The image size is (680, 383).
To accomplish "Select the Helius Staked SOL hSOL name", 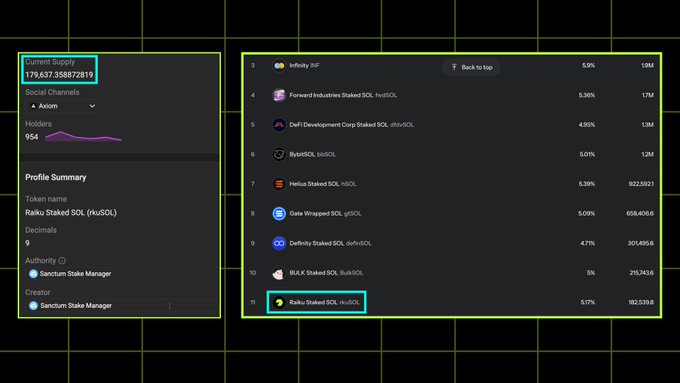I will tap(323, 184).
